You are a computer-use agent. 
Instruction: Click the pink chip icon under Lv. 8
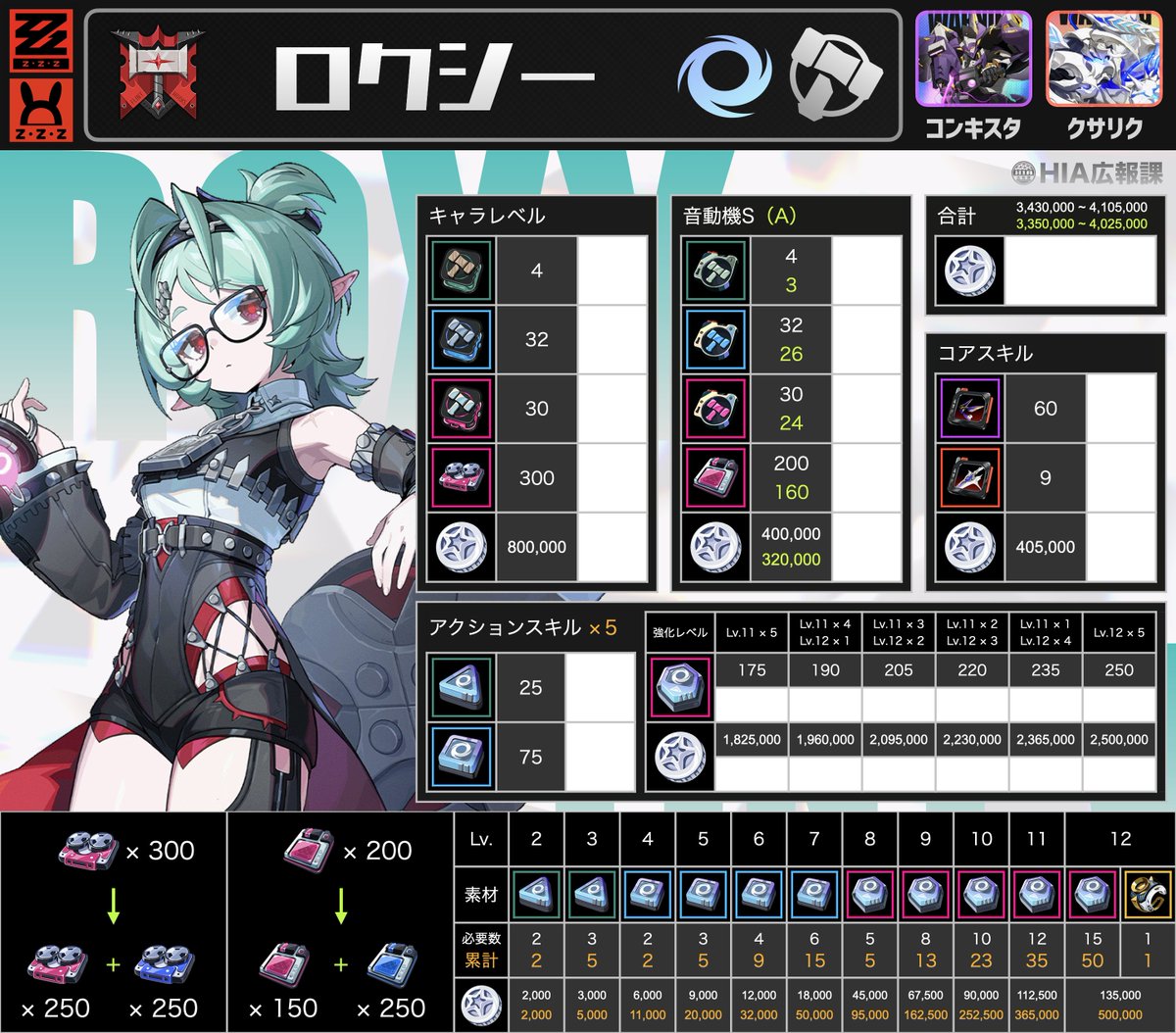[870, 893]
